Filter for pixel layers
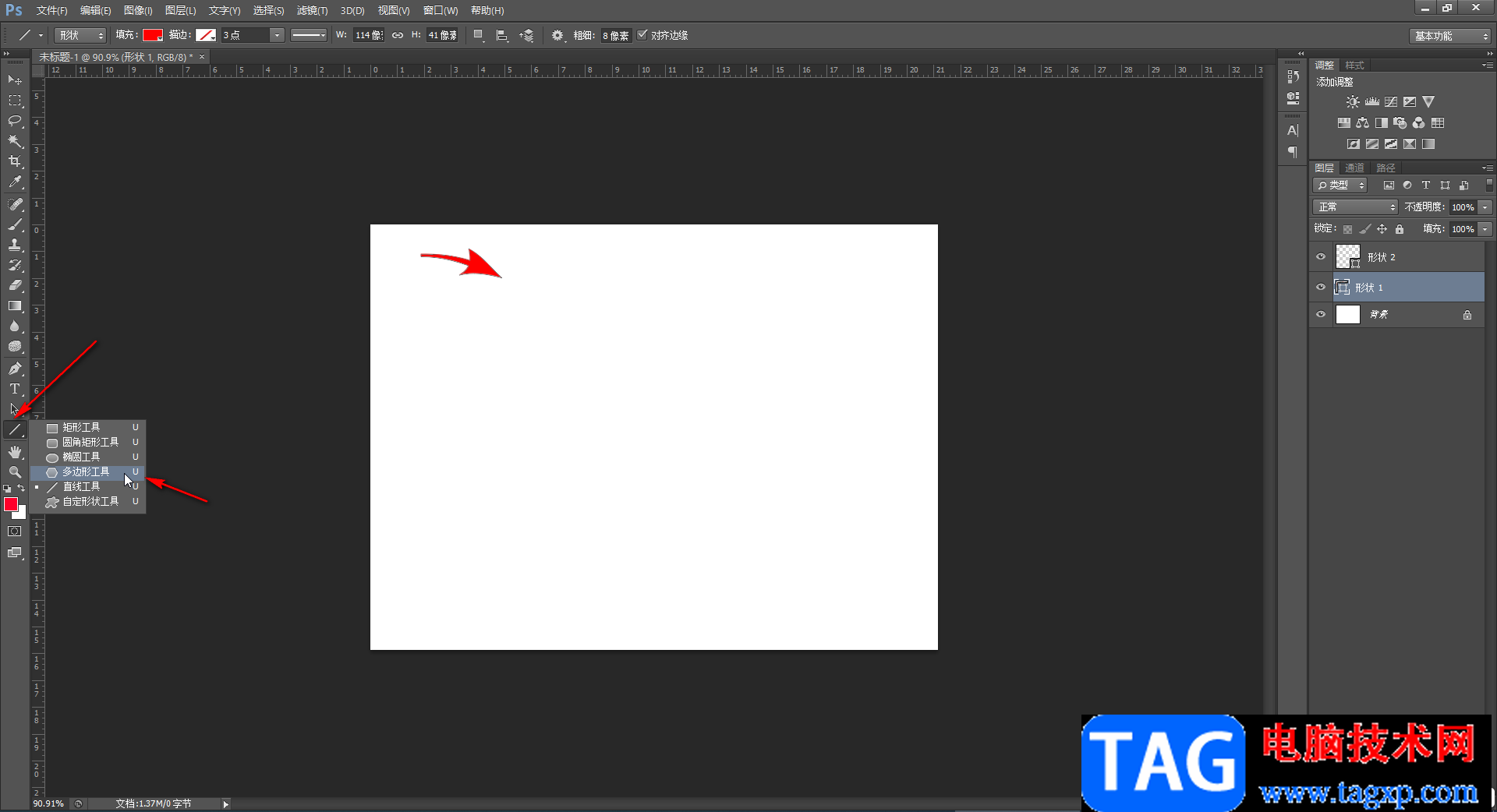 (x=1389, y=185)
